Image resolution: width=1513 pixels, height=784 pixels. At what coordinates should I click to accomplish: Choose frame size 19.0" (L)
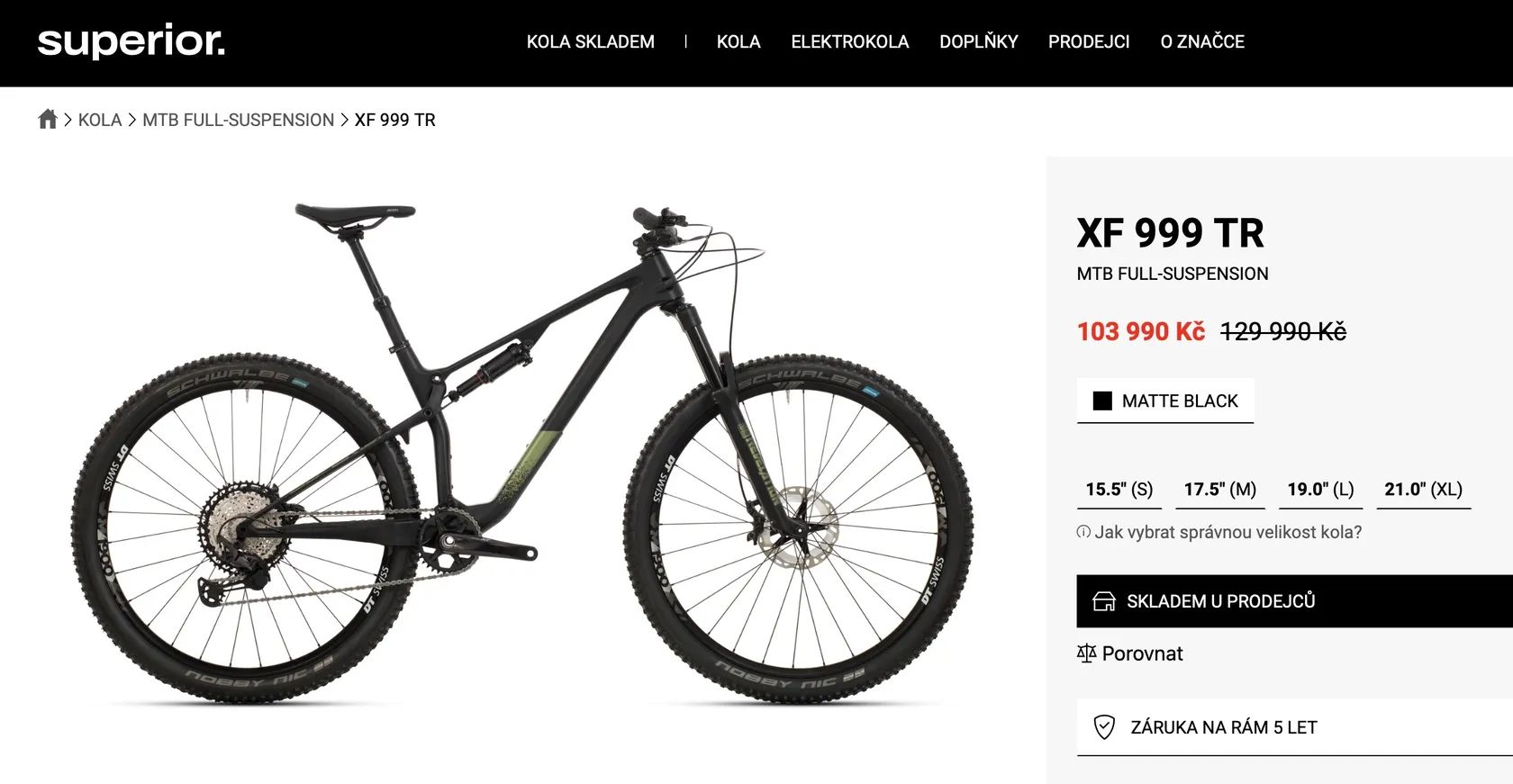coord(1320,489)
